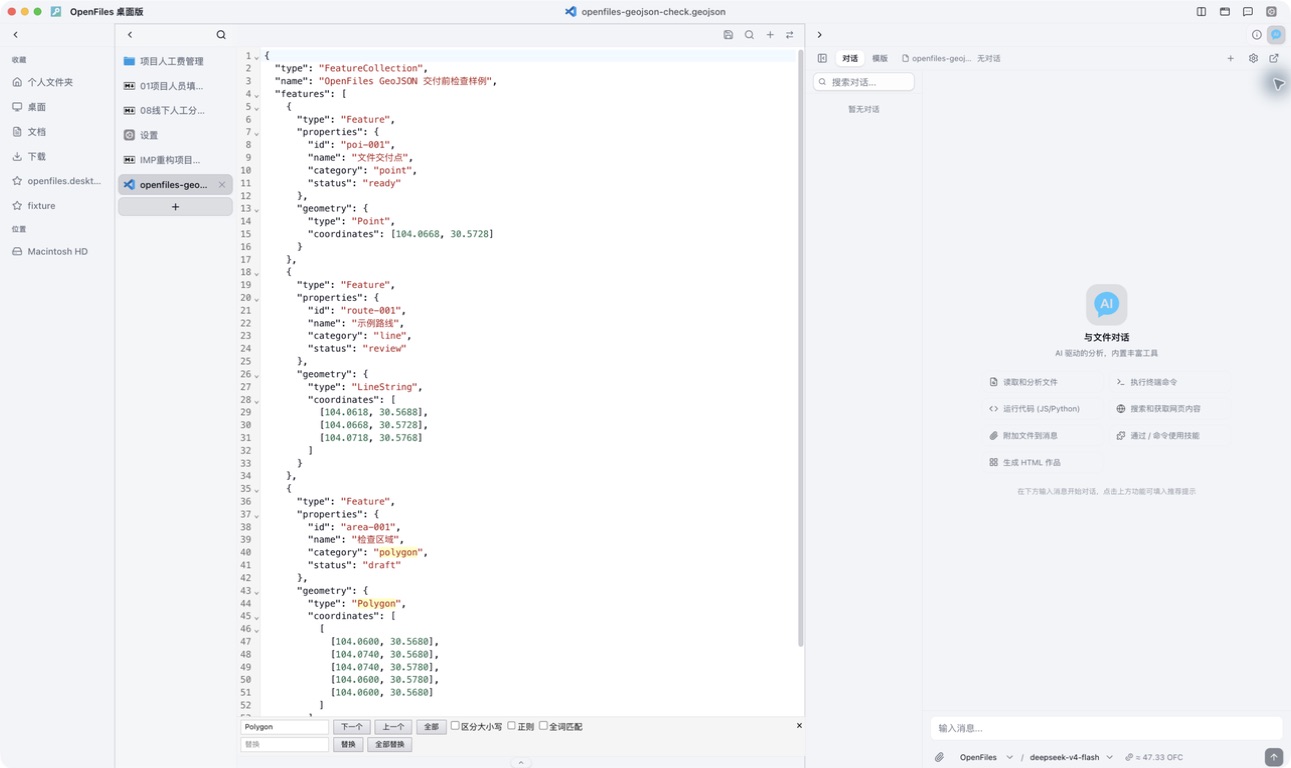The width and height of the screenshot is (1291, 768).
Task: Focus the 搜索对话 search field
Action: [x=864, y=82]
